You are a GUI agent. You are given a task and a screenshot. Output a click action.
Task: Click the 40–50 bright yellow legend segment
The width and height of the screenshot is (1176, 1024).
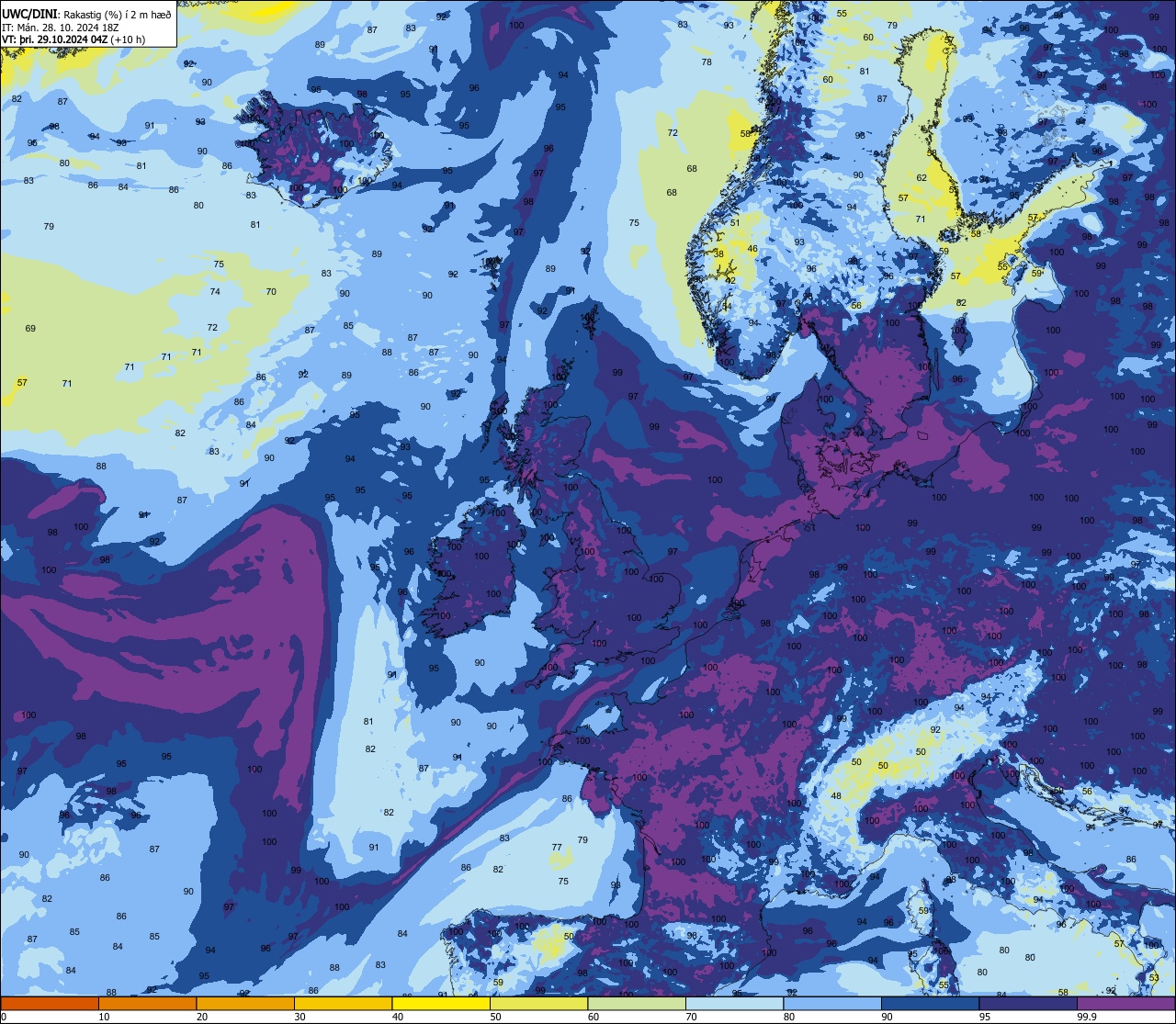tap(441, 1003)
